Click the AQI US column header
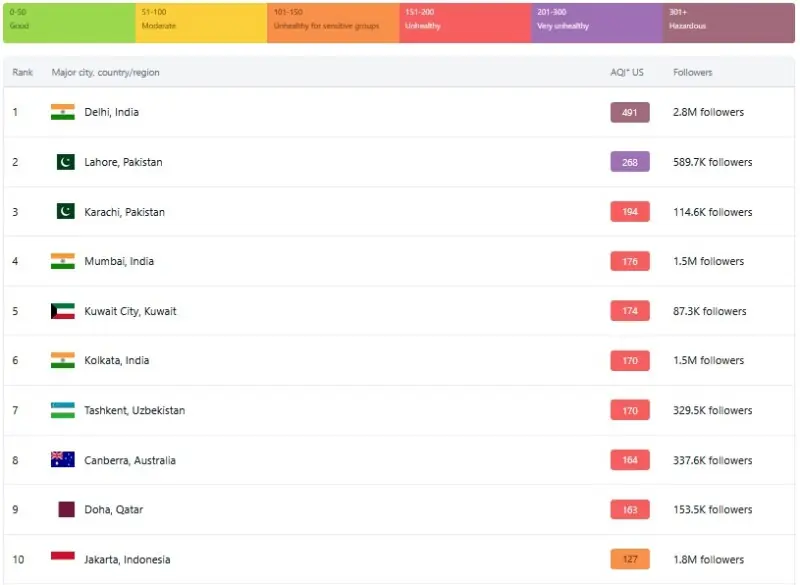The width and height of the screenshot is (800, 585). click(x=627, y=73)
